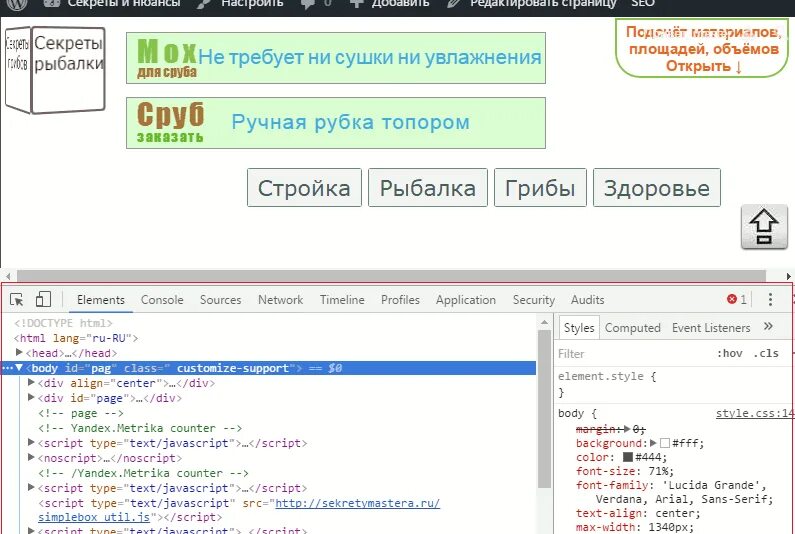Collapse the body element node
Image resolution: width=795 pixels, height=534 pixels.
pyautogui.click(x=19, y=368)
